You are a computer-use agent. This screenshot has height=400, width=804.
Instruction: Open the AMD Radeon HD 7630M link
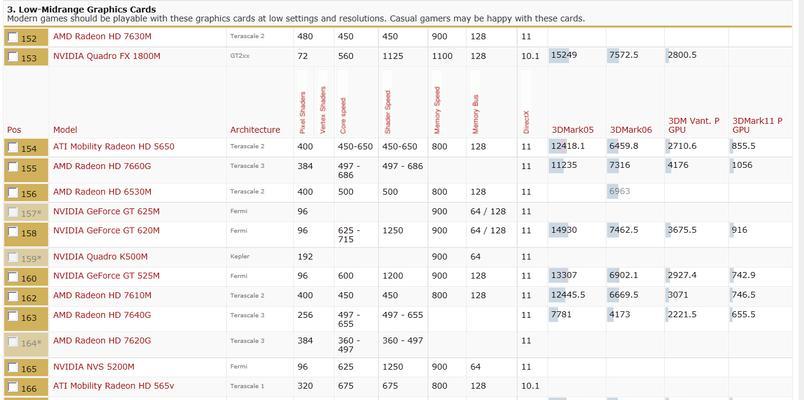tap(102, 37)
